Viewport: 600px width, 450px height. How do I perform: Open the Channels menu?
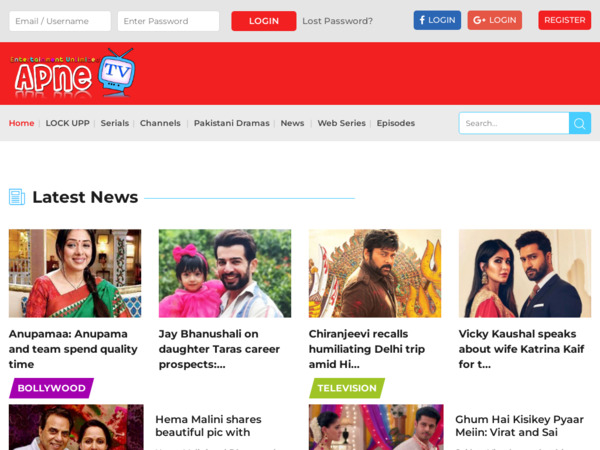click(160, 123)
